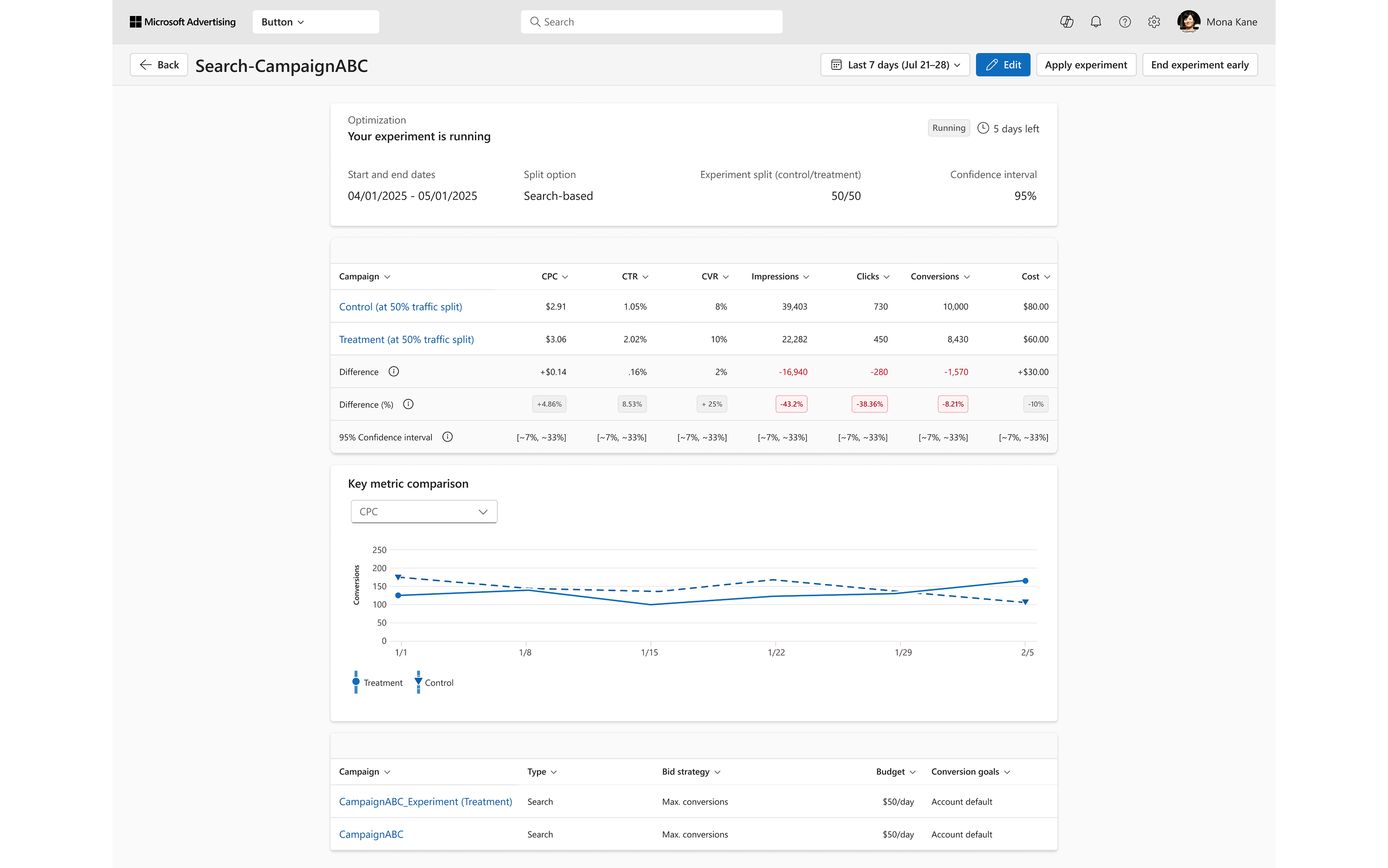Click the clock icon beside 5 days left
Image resolution: width=1388 pixels, height=868 pixels.
pyautogui.click(x=983, y=128)
